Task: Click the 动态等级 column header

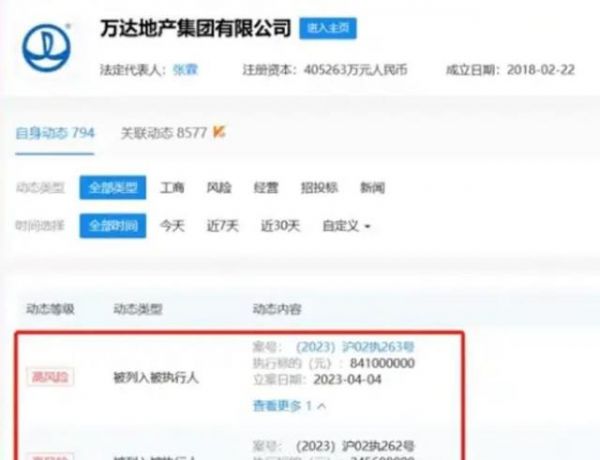Action: [x=50, y=309]
